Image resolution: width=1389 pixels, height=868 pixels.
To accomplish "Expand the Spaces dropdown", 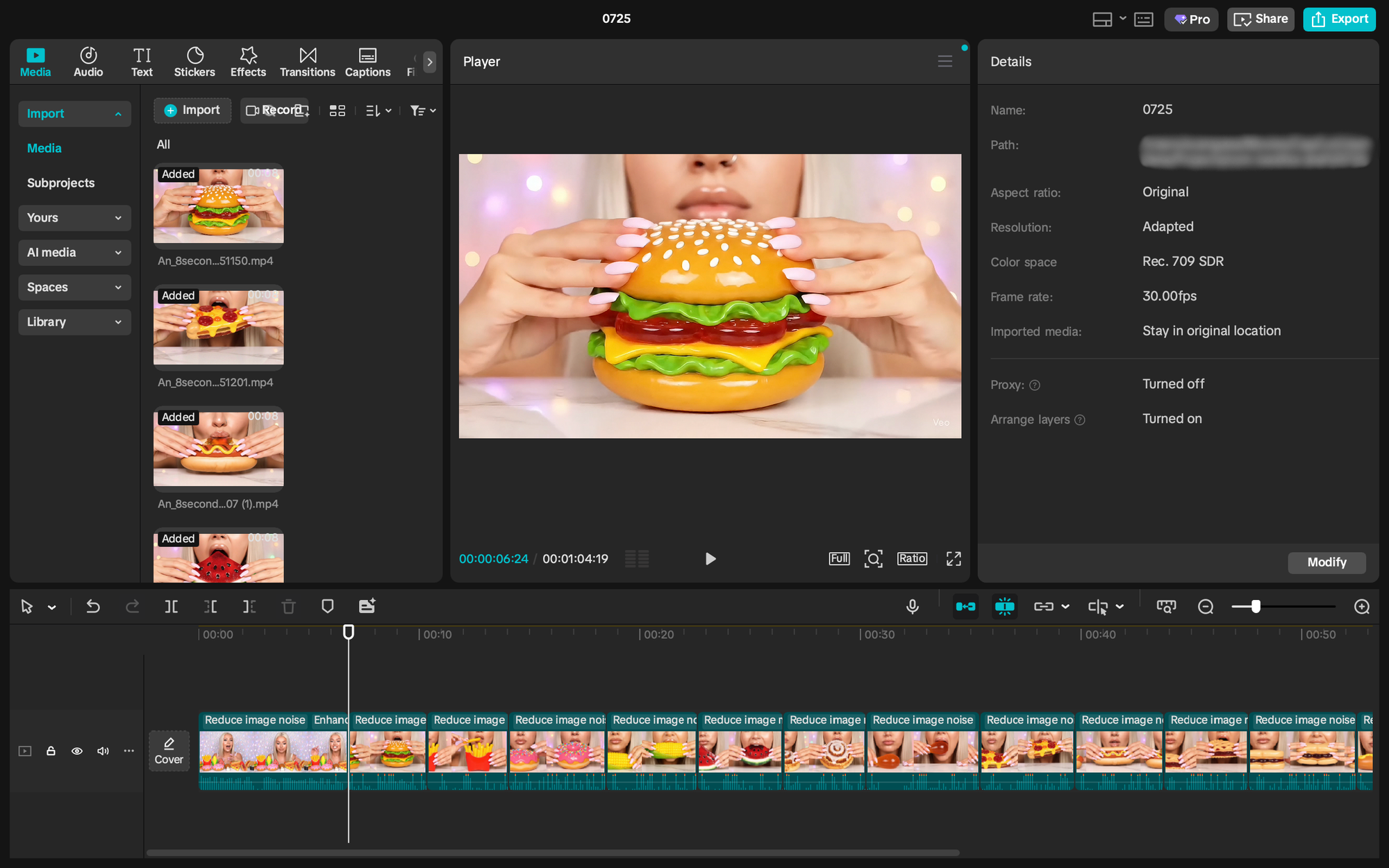I will (x=74, y=287).
